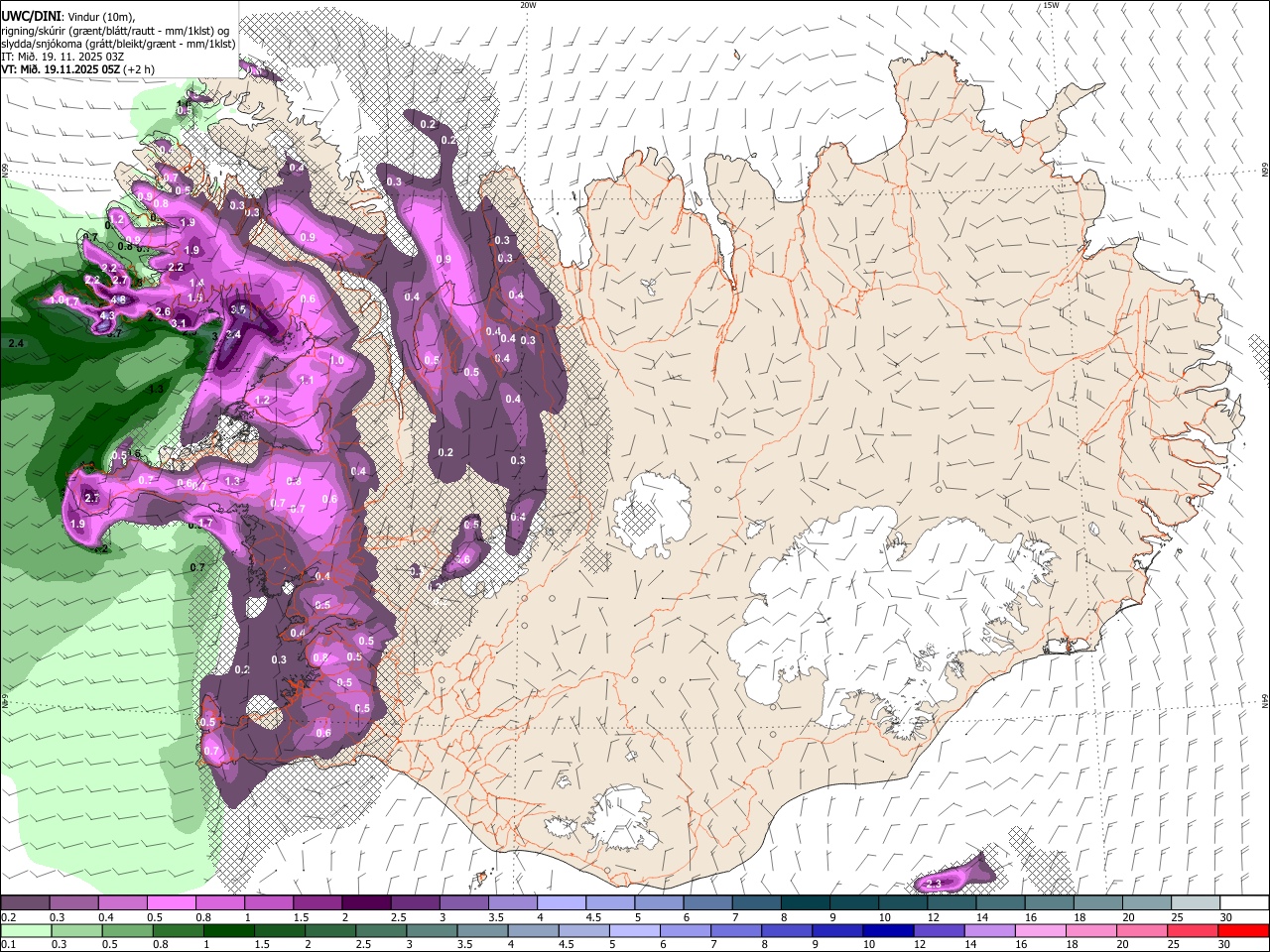Screen dimensions: 1270x952
Task: Select the bright pink swatch between 0.5 and 0.8
Action: click(171, 903)
